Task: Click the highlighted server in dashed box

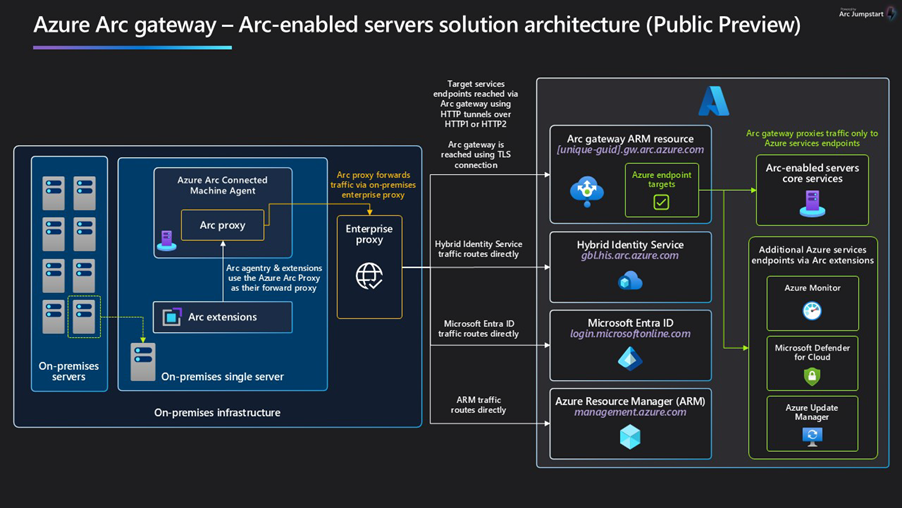Action: tap(84, 316)
